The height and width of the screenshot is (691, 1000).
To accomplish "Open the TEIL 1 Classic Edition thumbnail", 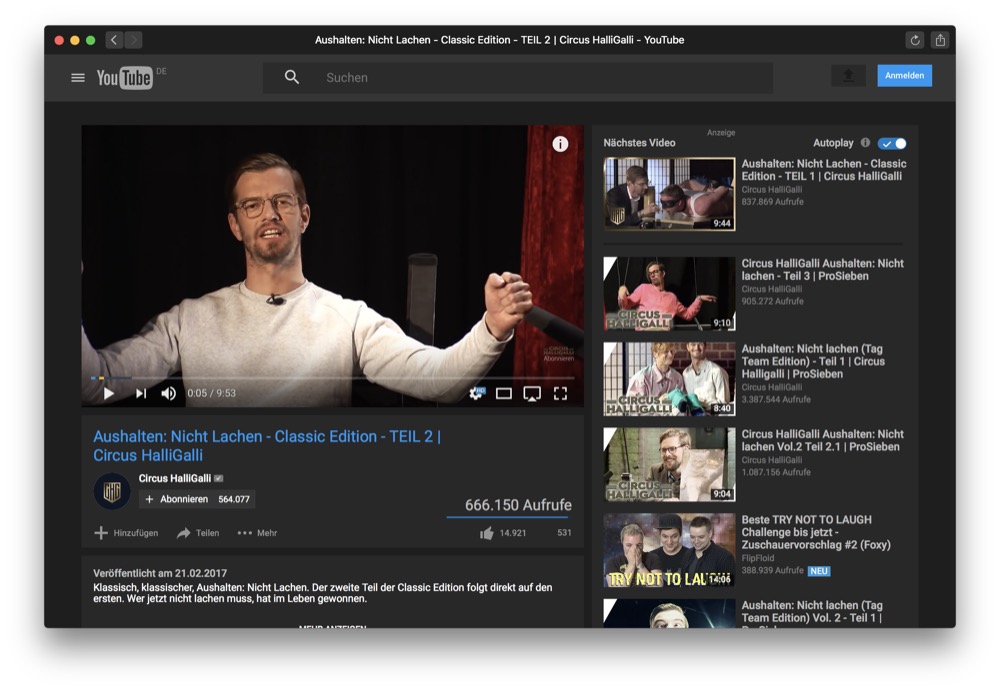I will pos(669,194).
